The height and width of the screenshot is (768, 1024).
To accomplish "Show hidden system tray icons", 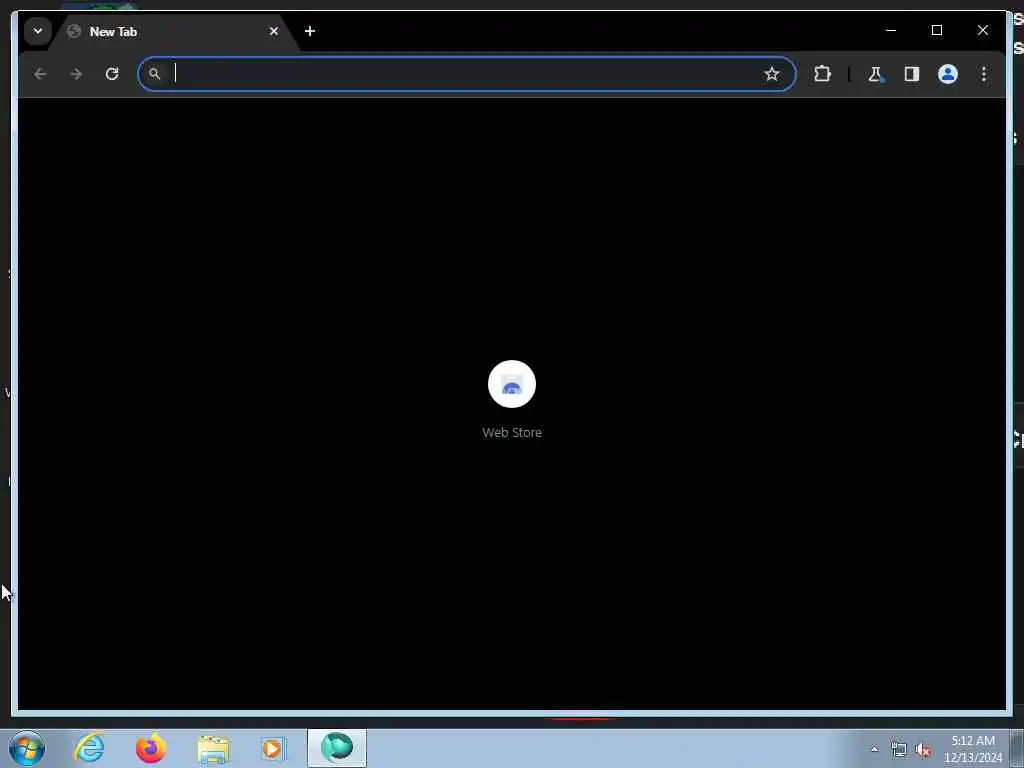I will tap(874, 750).
